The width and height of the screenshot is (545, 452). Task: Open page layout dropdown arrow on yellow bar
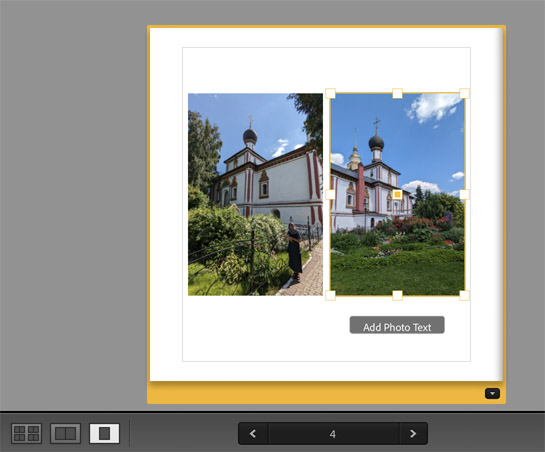(x=492, y=394)
